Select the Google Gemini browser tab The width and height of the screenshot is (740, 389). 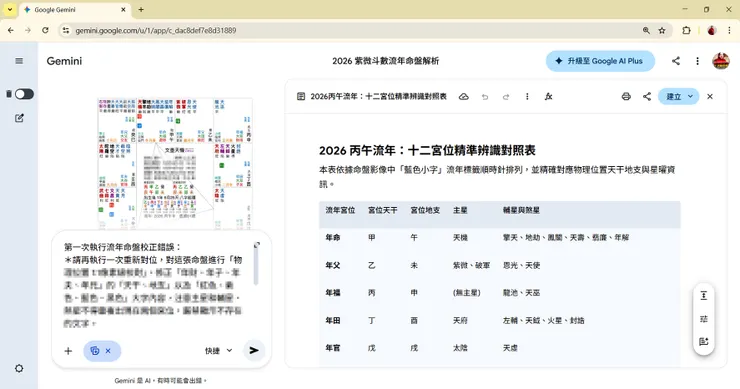click(75, 10)
